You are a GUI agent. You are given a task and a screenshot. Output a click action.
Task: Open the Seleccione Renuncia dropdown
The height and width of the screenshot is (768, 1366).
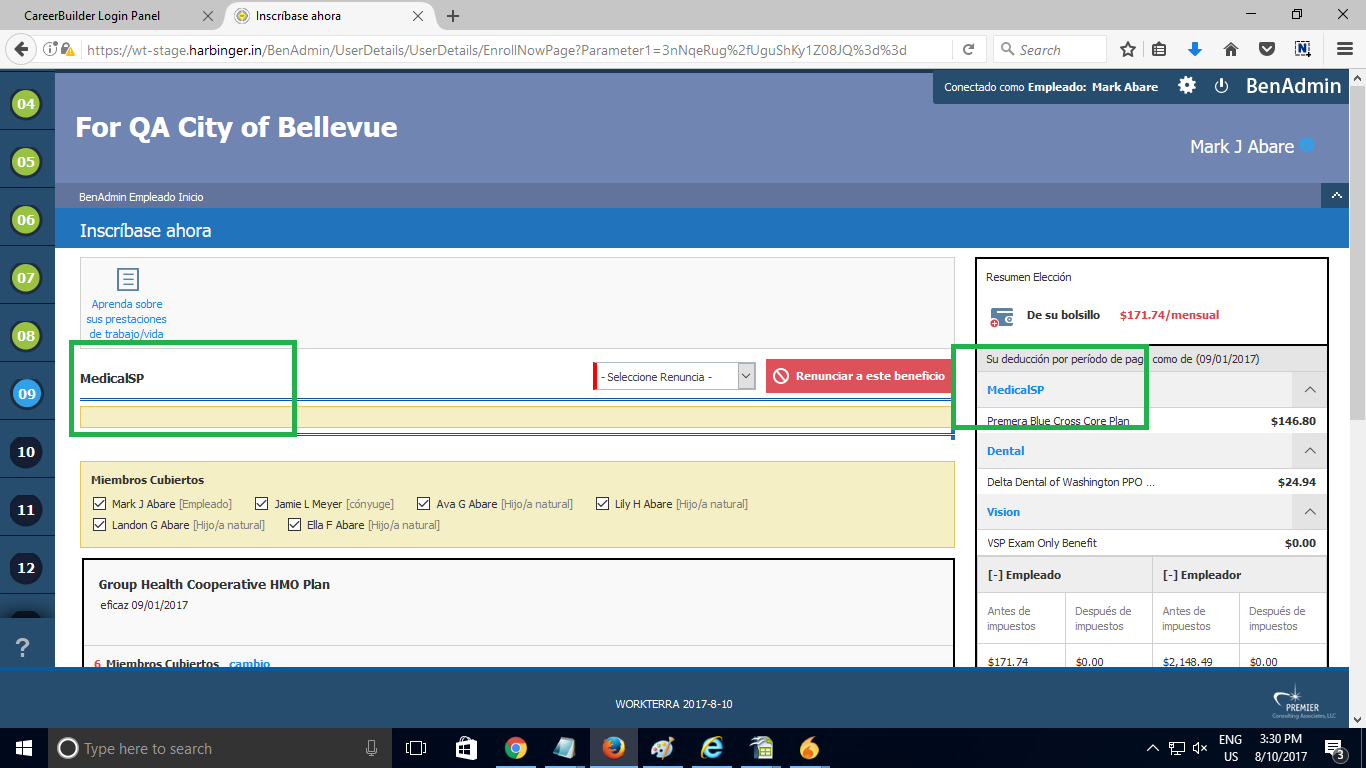(x=674, y=376)
